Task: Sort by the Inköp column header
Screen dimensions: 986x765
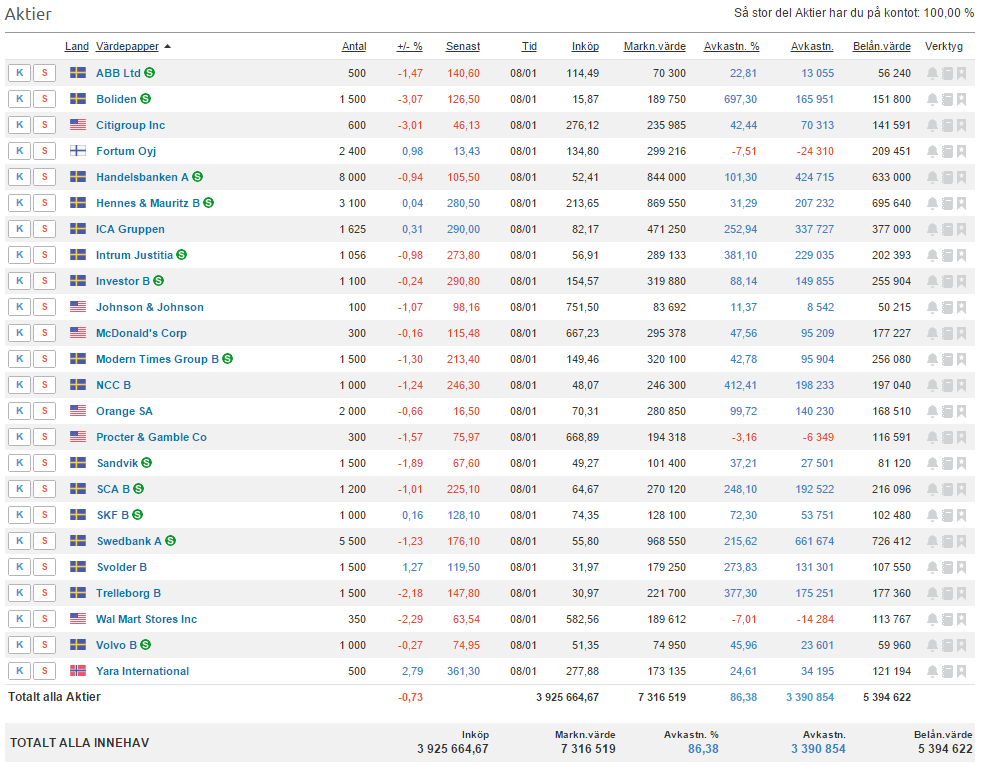Action: tap(585, 47)
